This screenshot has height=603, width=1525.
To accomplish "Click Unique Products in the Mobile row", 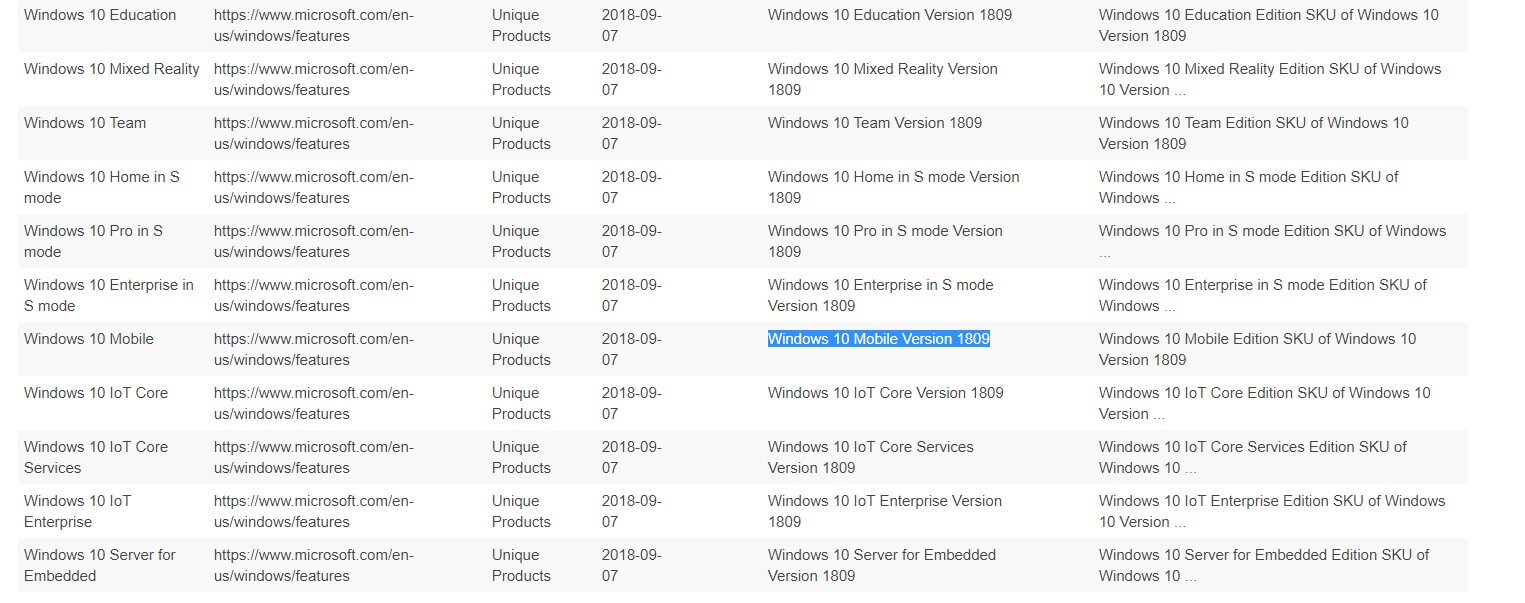I will (x=521, y=349).
